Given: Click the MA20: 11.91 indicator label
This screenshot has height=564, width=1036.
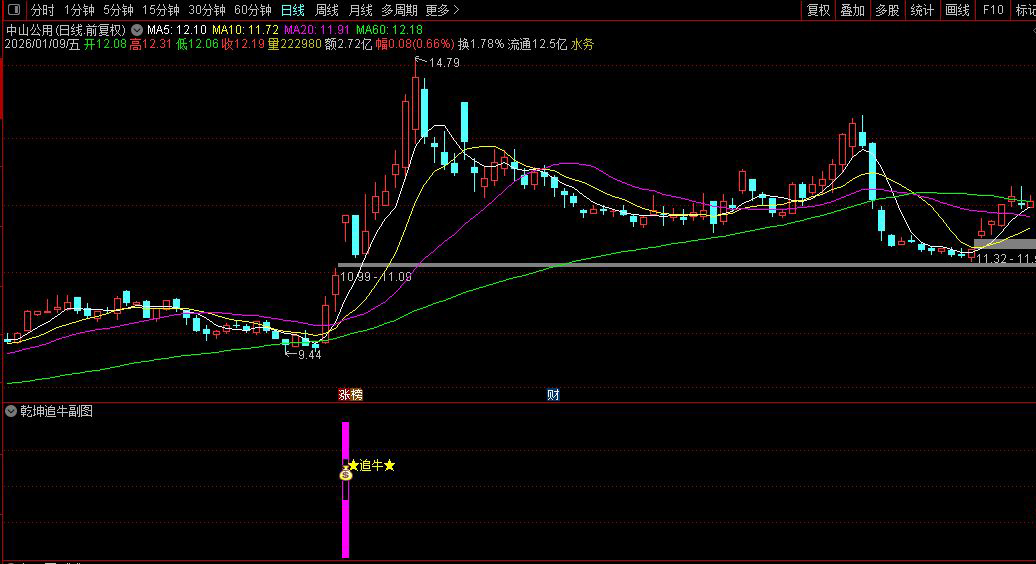Looking at the screenshot, I should coord(317,30).
